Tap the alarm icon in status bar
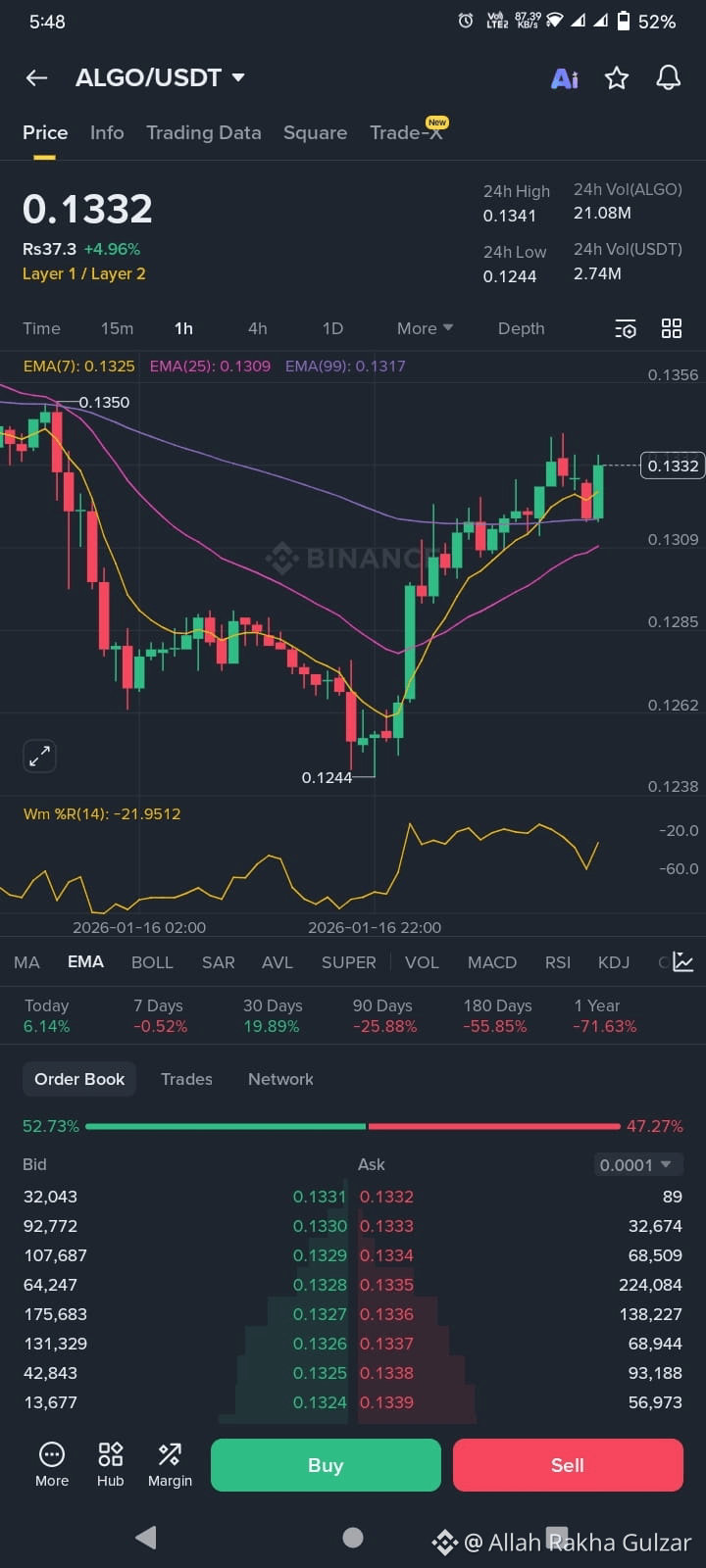 coord(466,21)
